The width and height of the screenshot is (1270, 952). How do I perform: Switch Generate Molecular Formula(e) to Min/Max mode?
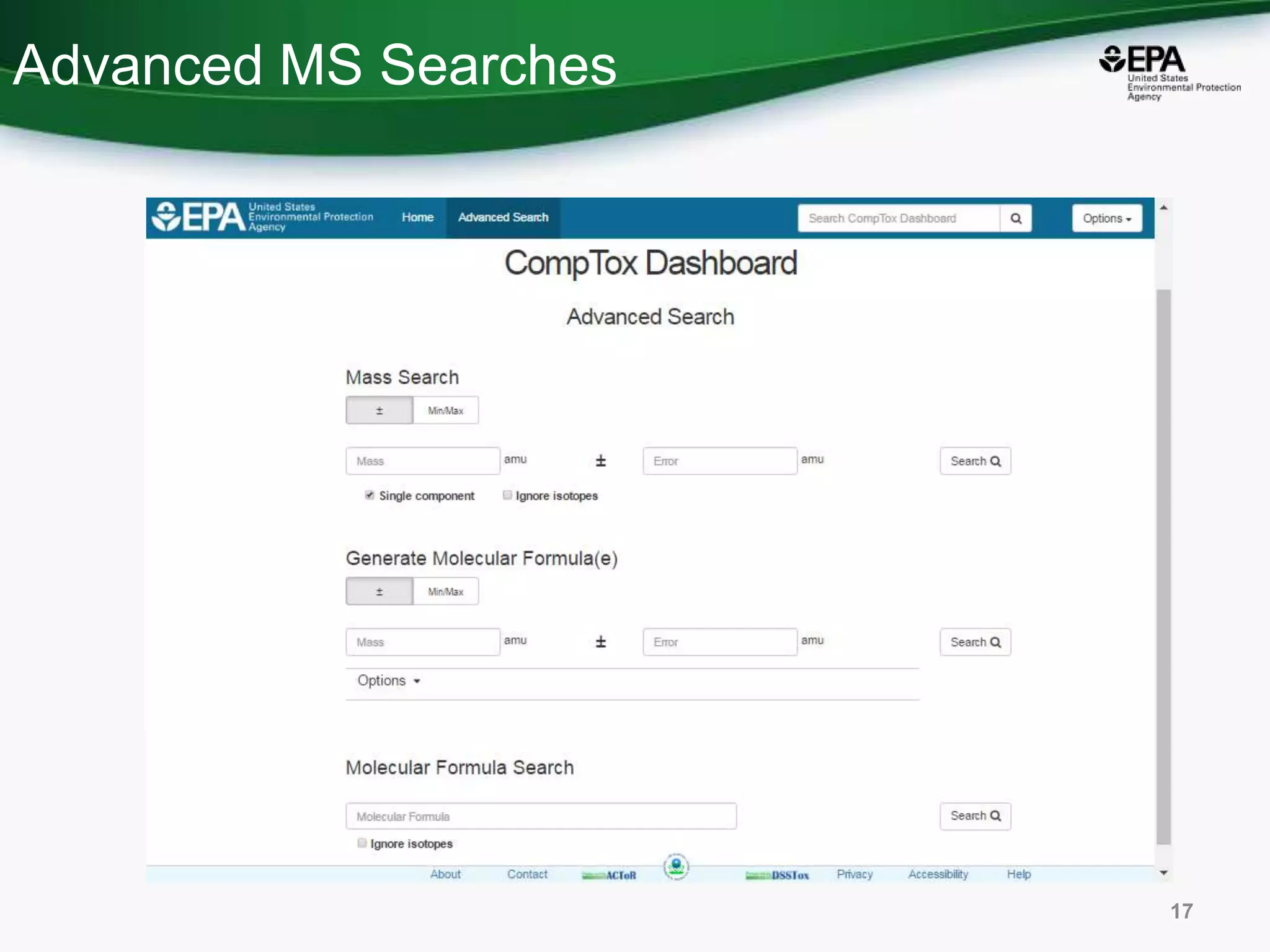[x=445, y=591]
